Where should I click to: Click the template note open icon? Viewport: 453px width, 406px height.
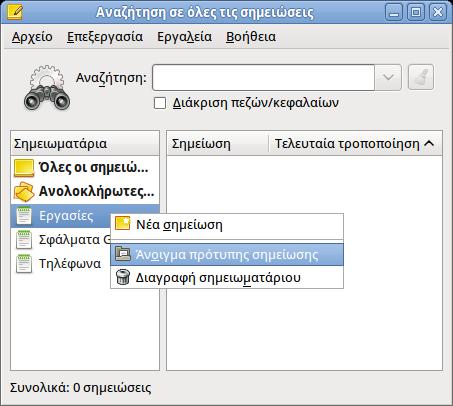click(x=123, y=254)
